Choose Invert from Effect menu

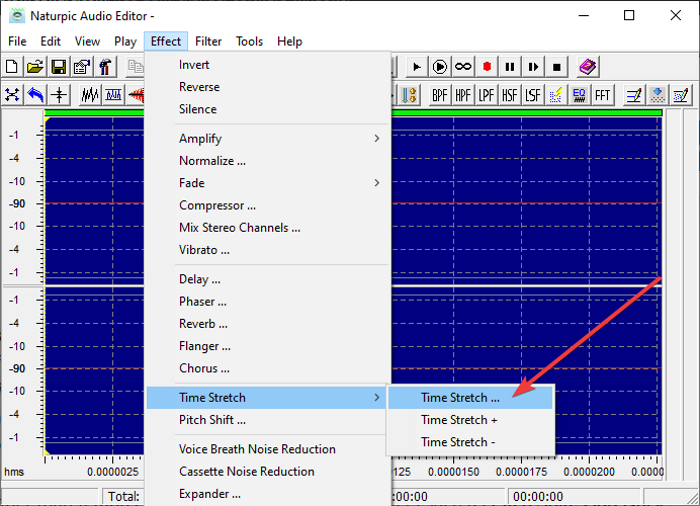click(x=268, y=65)
